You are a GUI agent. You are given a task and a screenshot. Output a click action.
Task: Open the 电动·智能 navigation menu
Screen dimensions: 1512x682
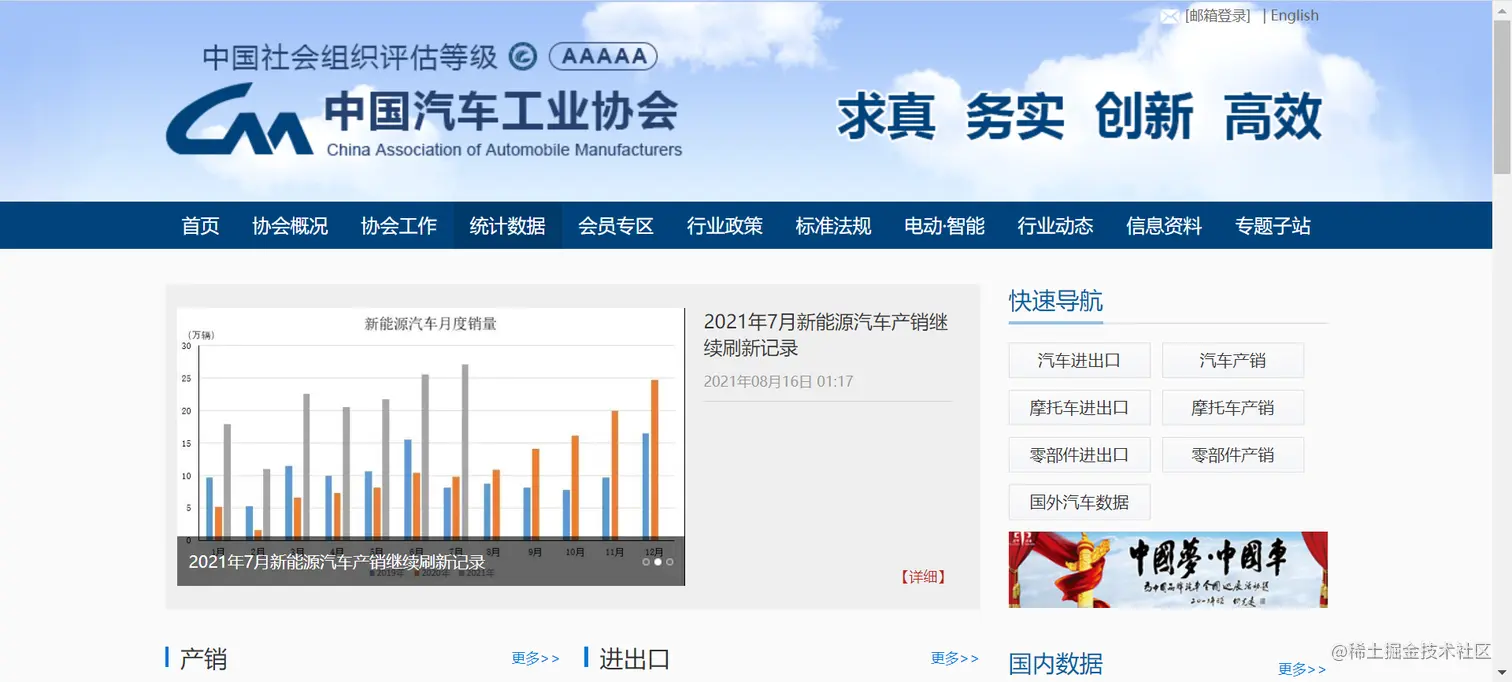[x=943, y=225]
